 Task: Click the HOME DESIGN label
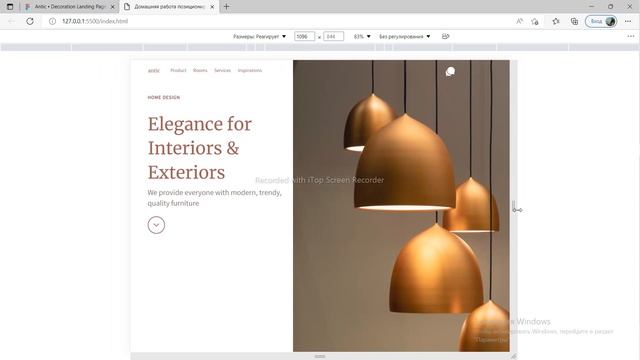tap(164, 98)
